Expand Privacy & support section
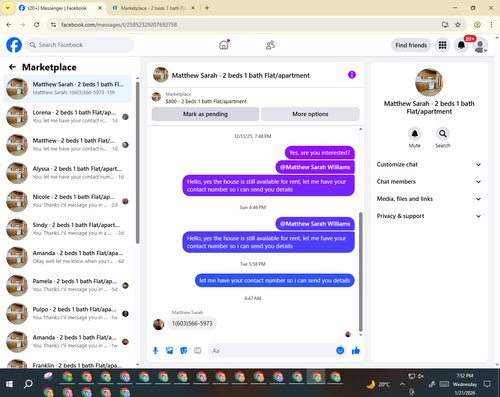 429,216
